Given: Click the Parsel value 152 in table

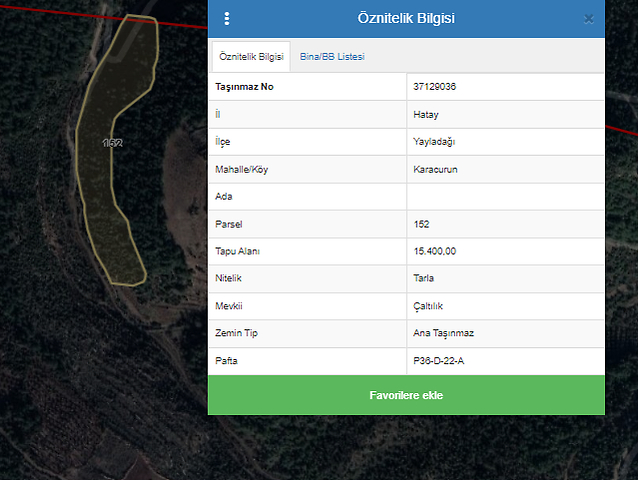Looking at the screenshot, I should pyautogui.click(x=421, y=224).
